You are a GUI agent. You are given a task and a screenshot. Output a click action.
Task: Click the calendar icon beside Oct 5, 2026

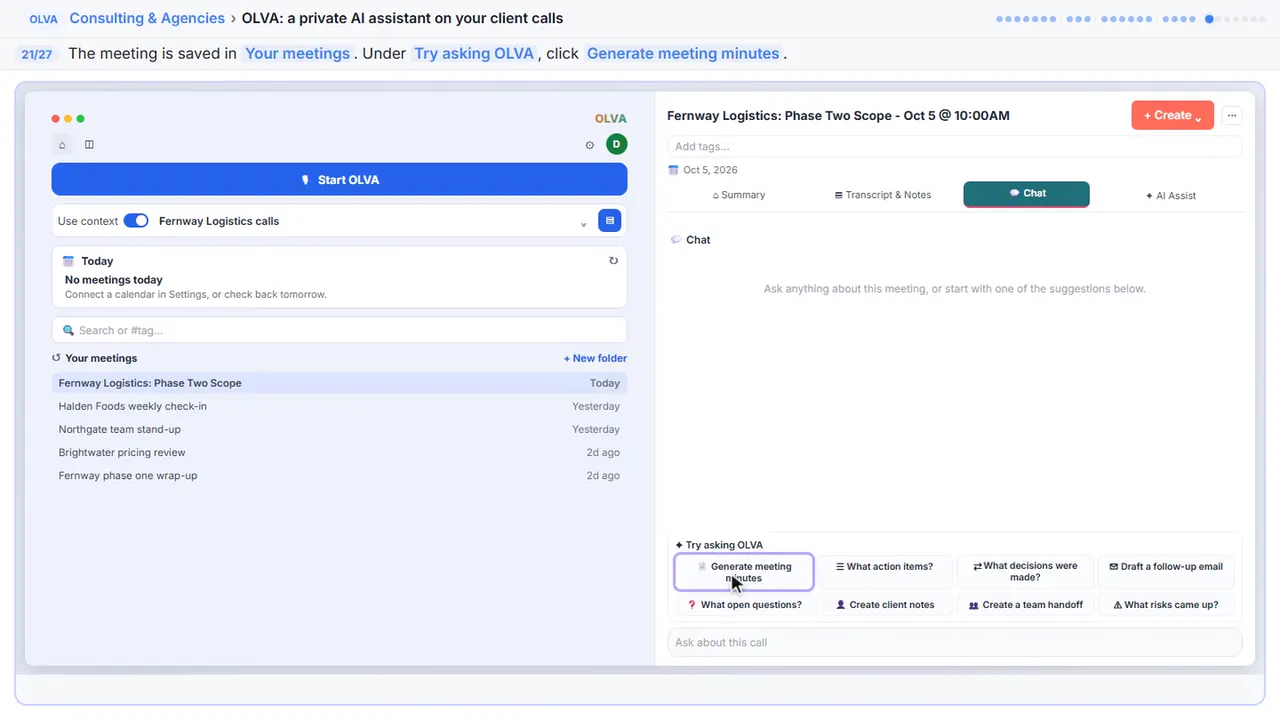click(673, 170)
